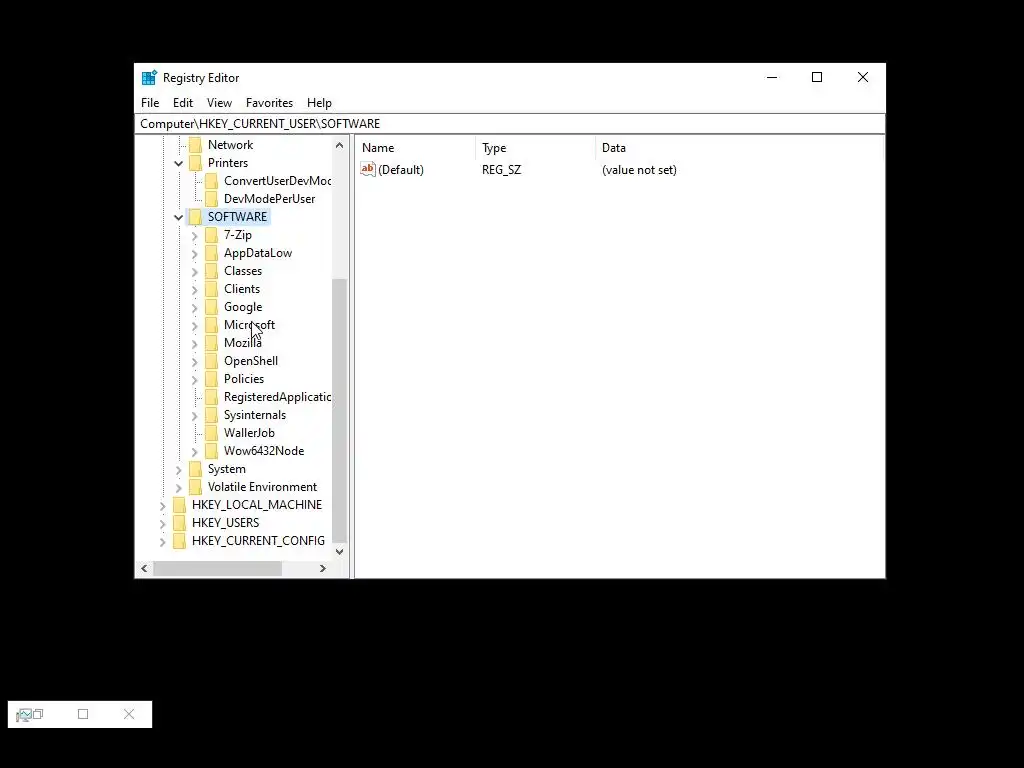Click the Google folder icon
Screen dimensions: 1024x768
[x=212, y=307]
